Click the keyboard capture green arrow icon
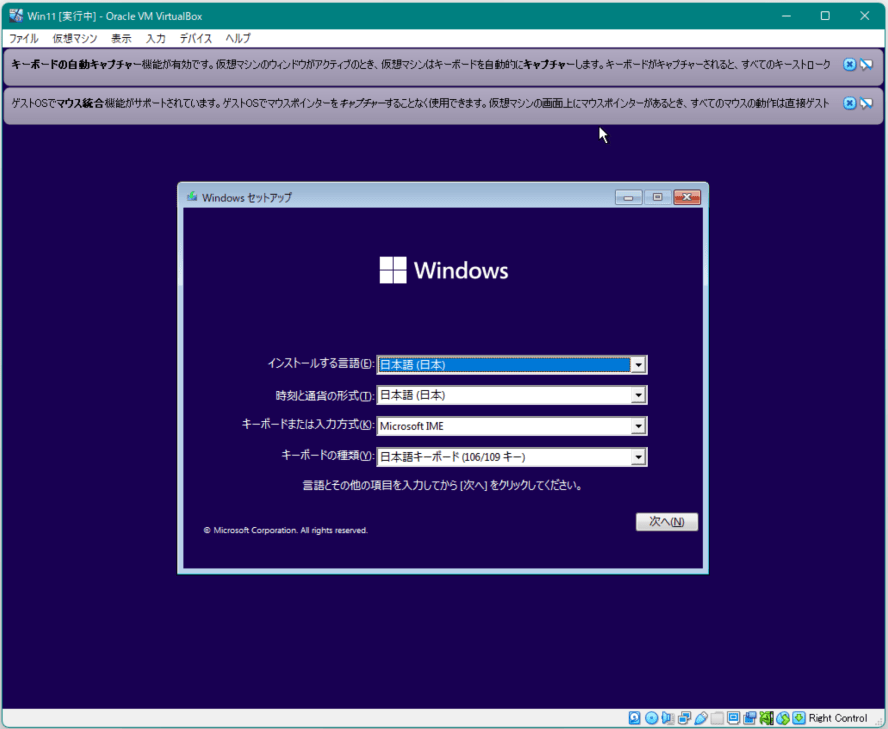Image resolution: width=888 pixels, height=729 pixels. click(x=799, y=718)
